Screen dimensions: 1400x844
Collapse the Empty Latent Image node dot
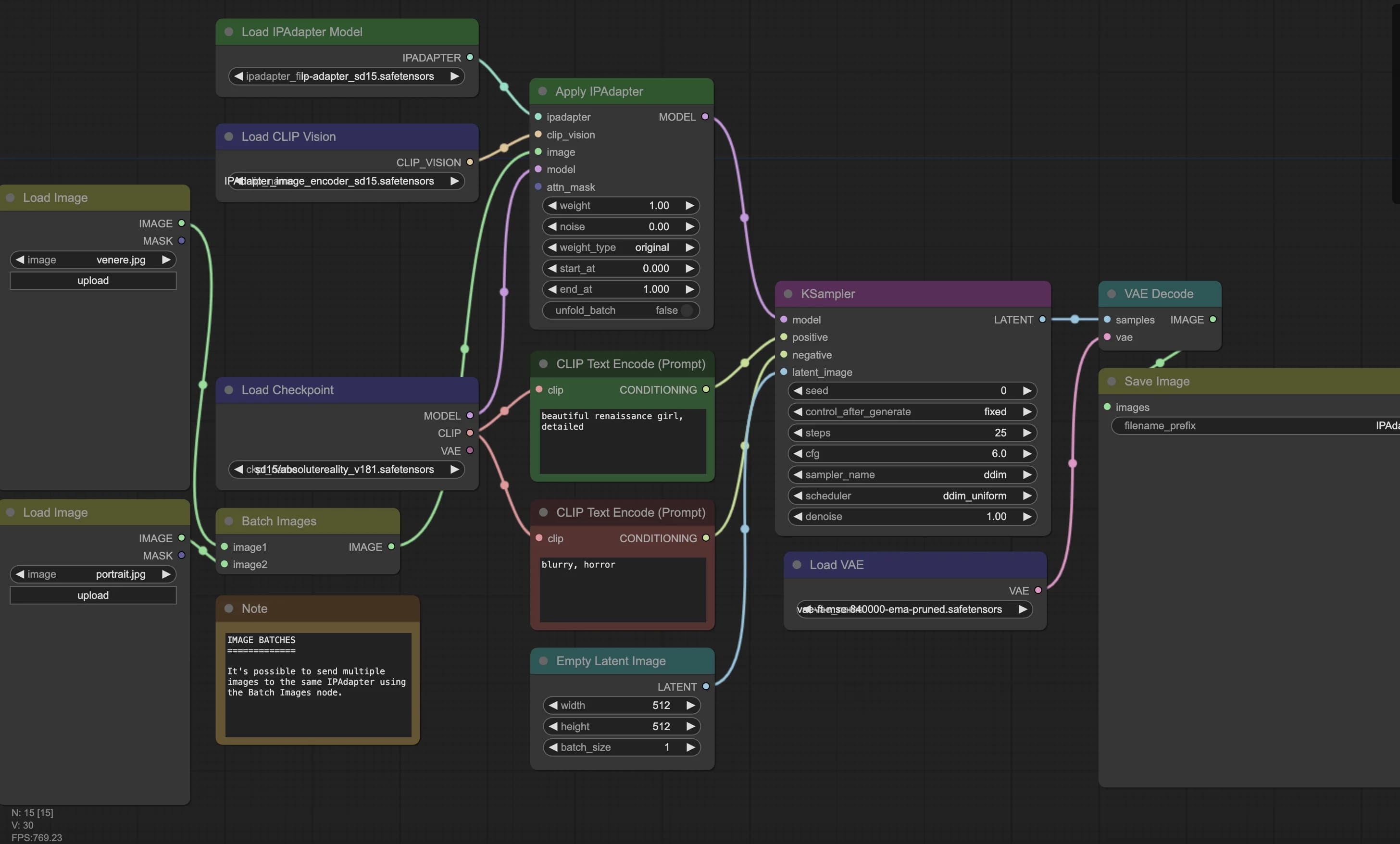pos(543,660)
